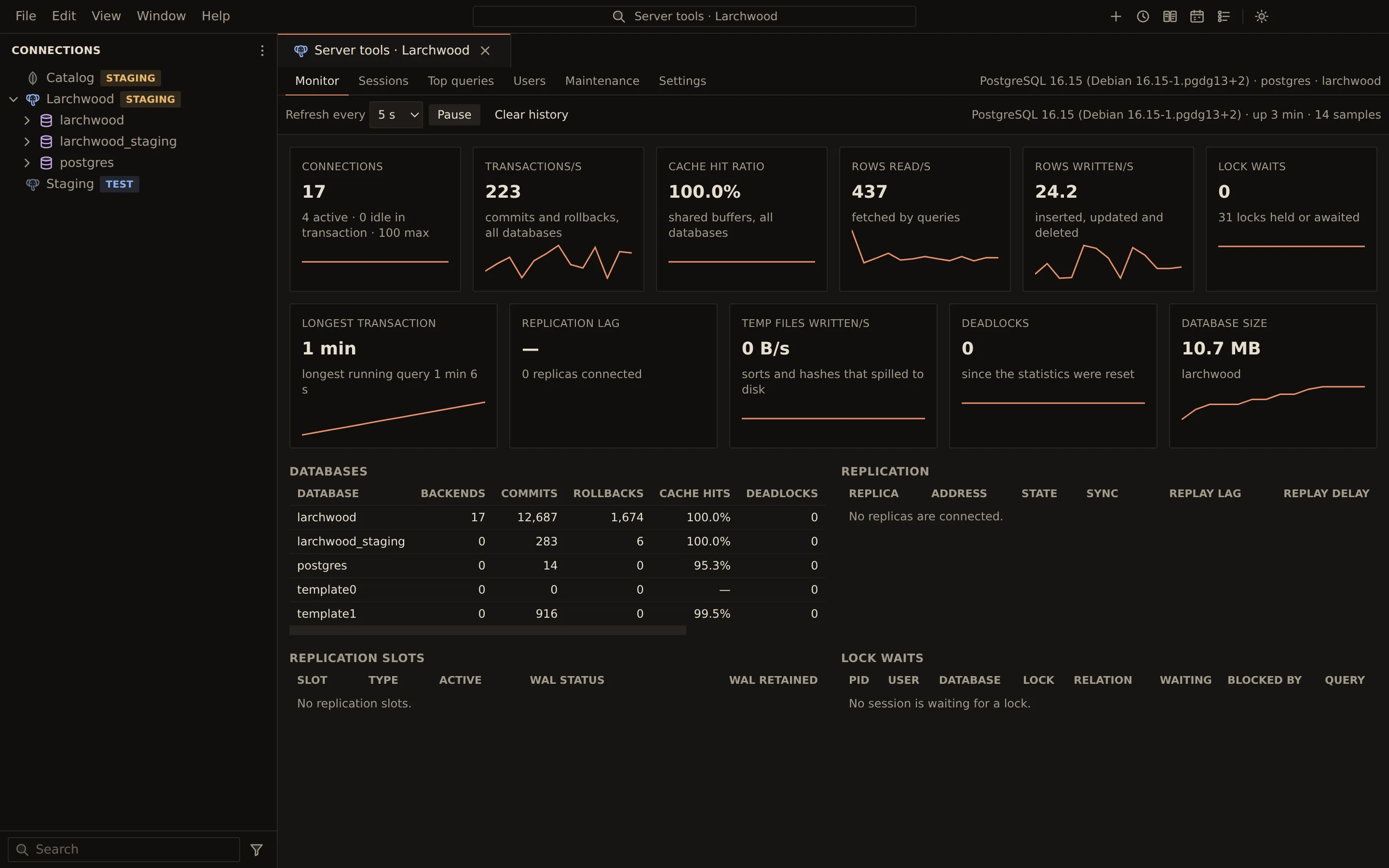This screenshot has width=1389, height=868.
Task: Focus the sidebar Search input field
Action: (x=124, y=850)
